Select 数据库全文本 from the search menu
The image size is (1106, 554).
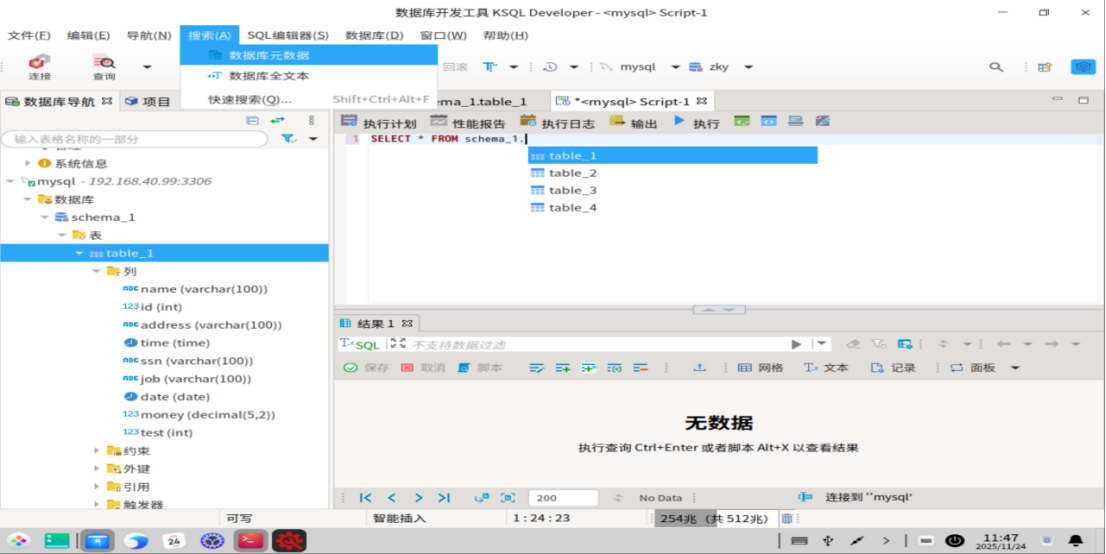coord(268,76)
